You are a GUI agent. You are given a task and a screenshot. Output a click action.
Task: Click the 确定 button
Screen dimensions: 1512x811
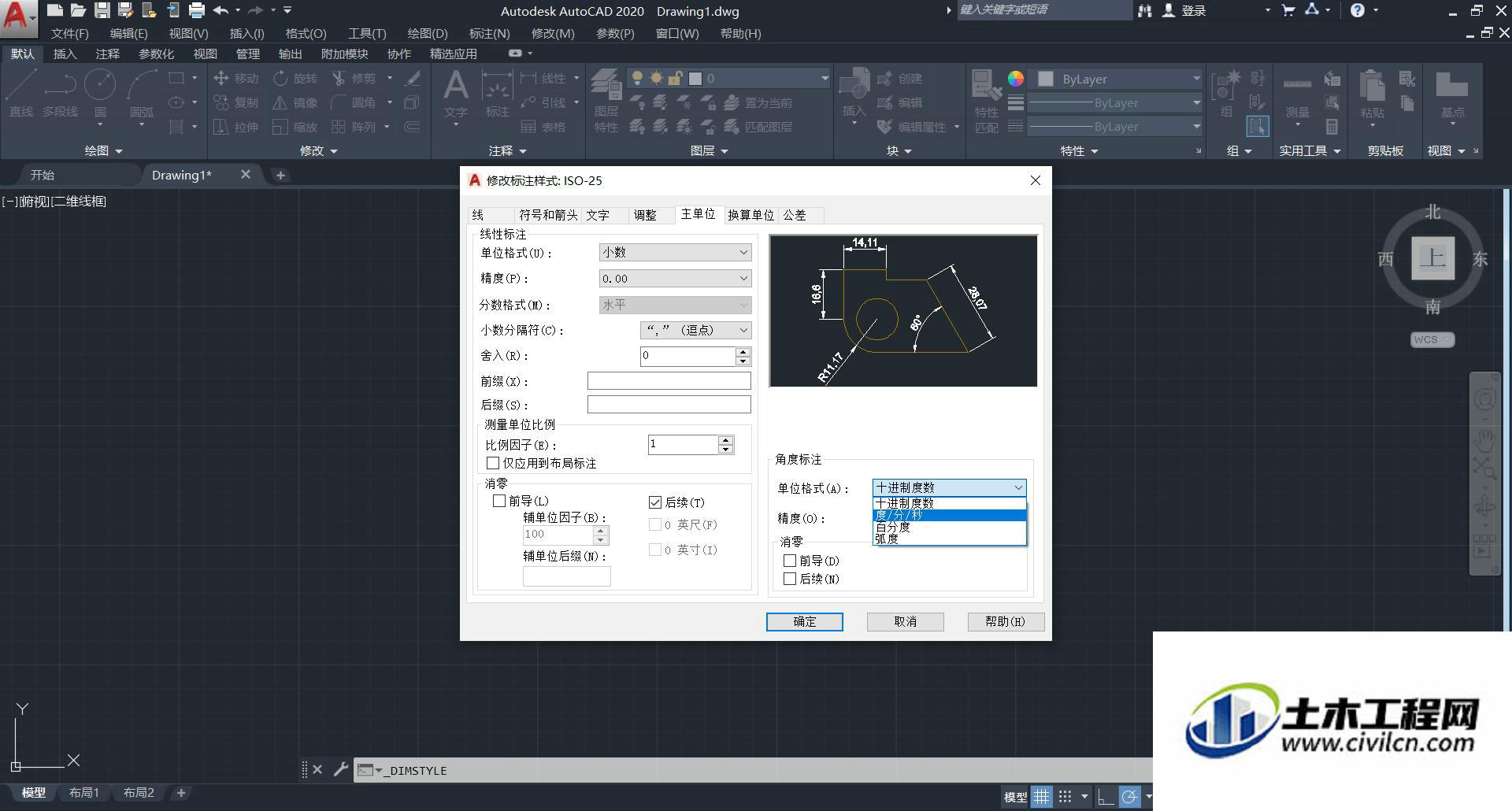pos(804,621)
